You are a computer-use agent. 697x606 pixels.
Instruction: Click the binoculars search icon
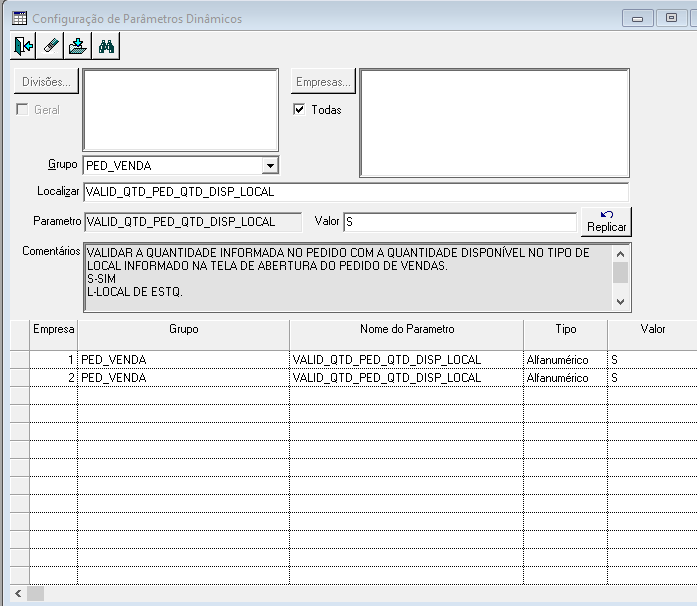(106, 46)
